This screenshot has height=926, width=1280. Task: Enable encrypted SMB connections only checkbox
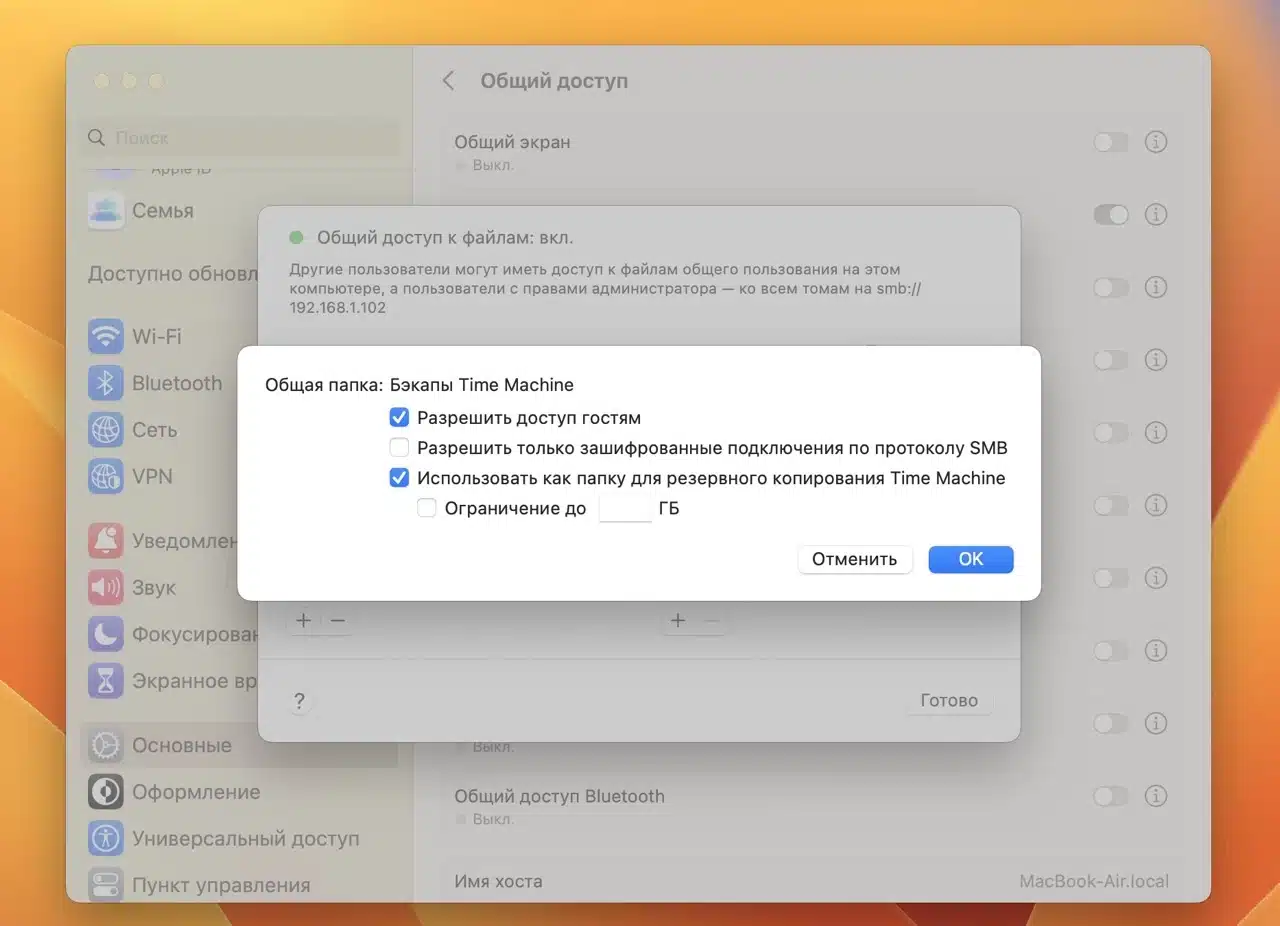pyautogui.click(x=399, y=448)
